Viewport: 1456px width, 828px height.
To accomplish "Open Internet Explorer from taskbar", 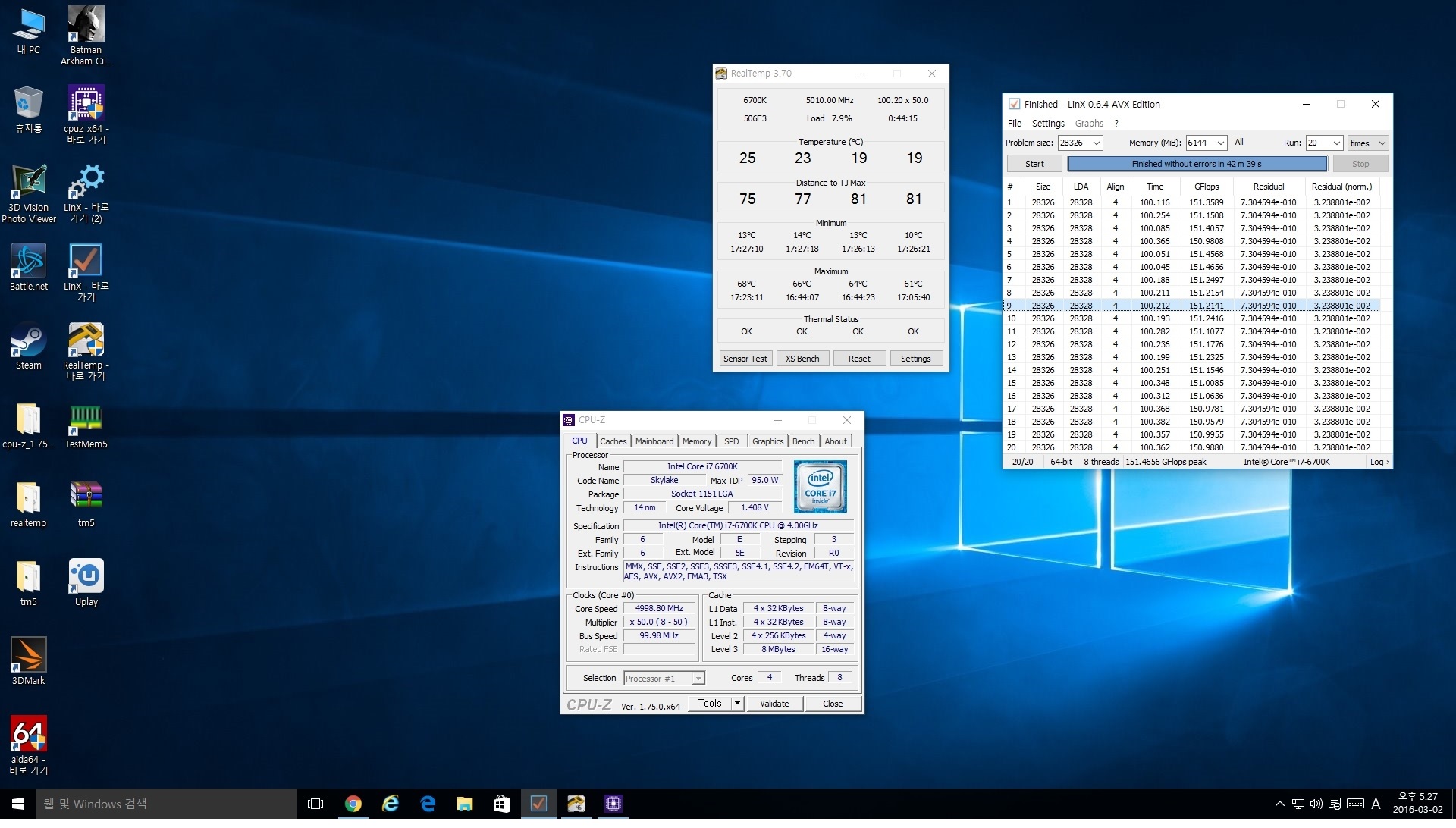I will tap(390, 804).
